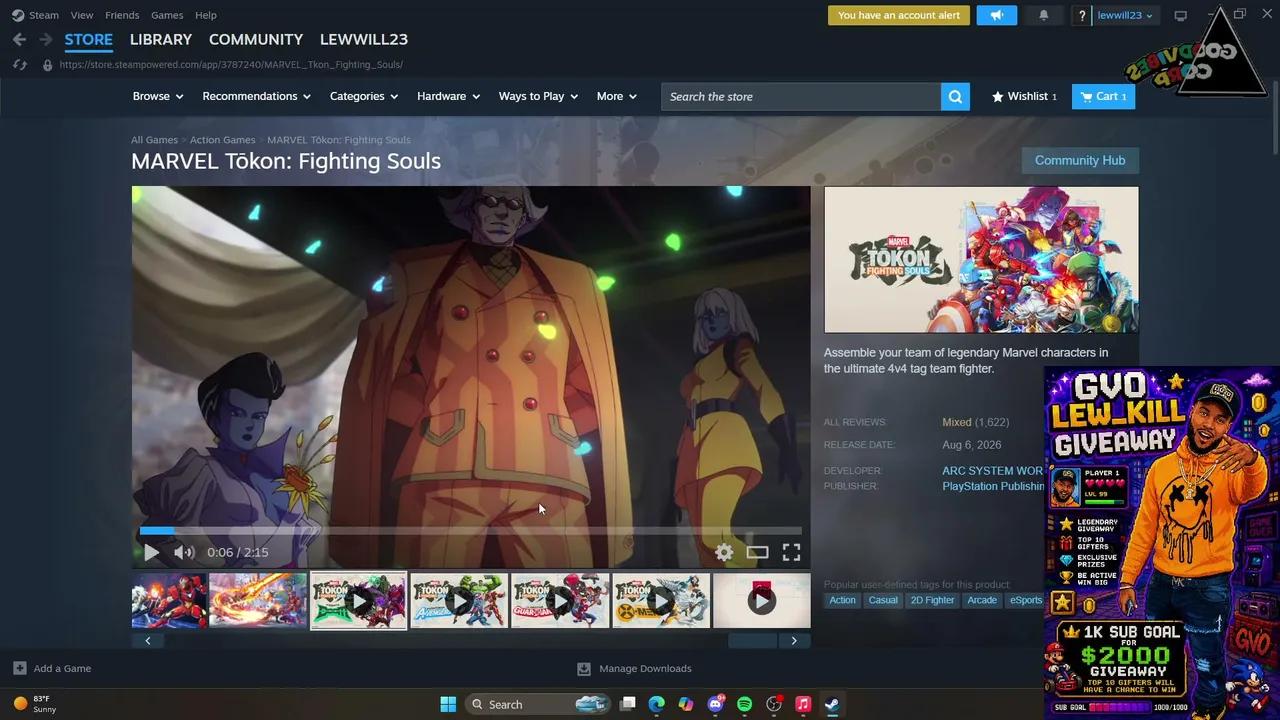Open the PlayStation Publishing publisher link
This screenshot has width=1280, height=720.
993,486
